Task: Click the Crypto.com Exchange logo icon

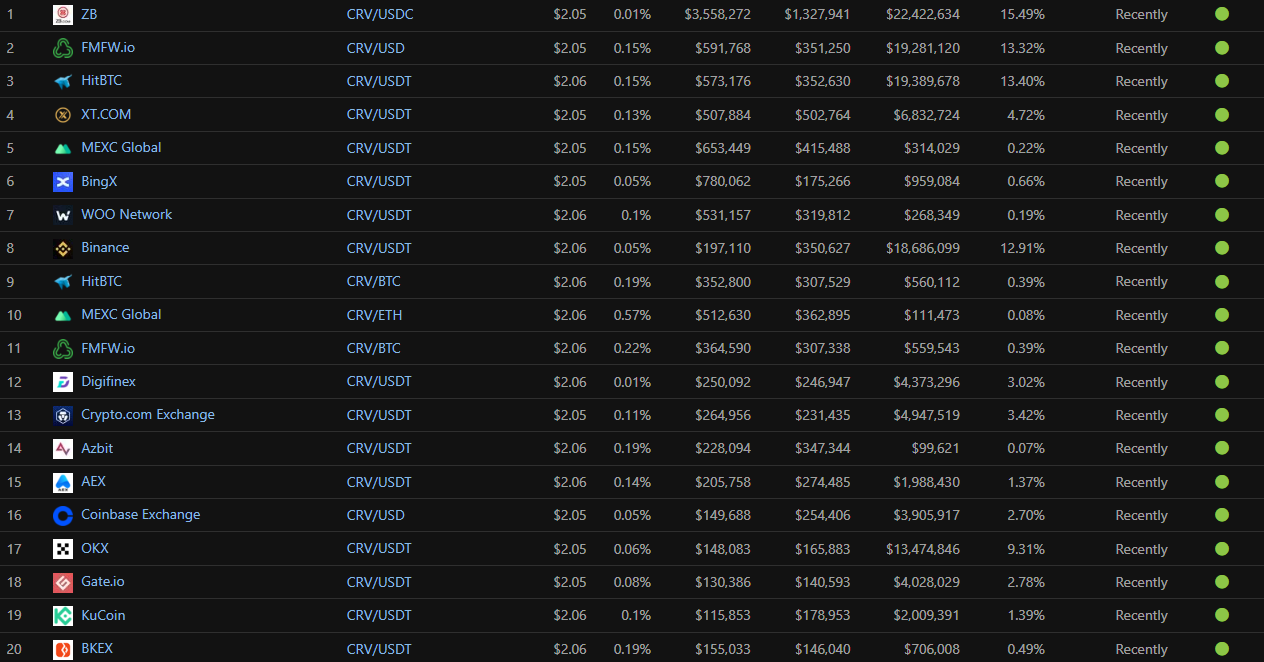Action: click(63, 415)
